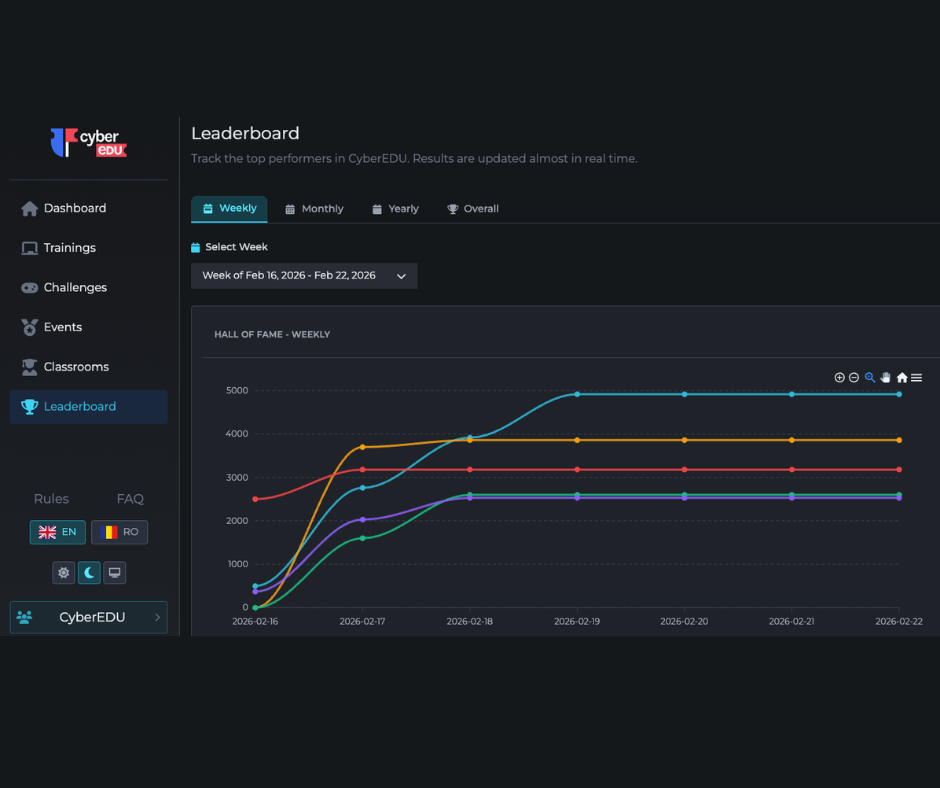Select system theme monitor icon
The image size is (940, 788).
click(115, 573)
